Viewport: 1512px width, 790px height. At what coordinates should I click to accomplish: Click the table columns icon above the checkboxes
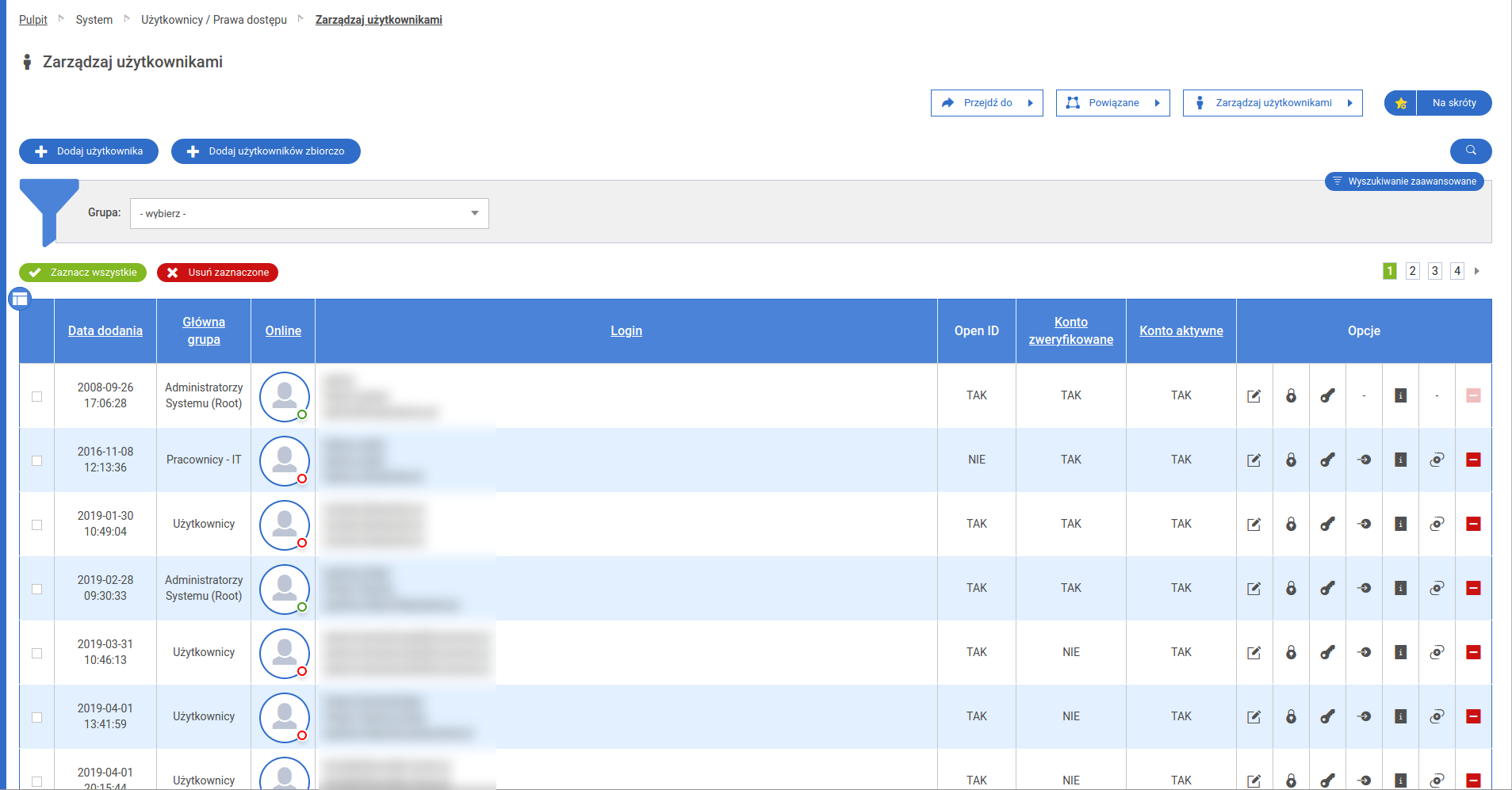click(20, 300)
